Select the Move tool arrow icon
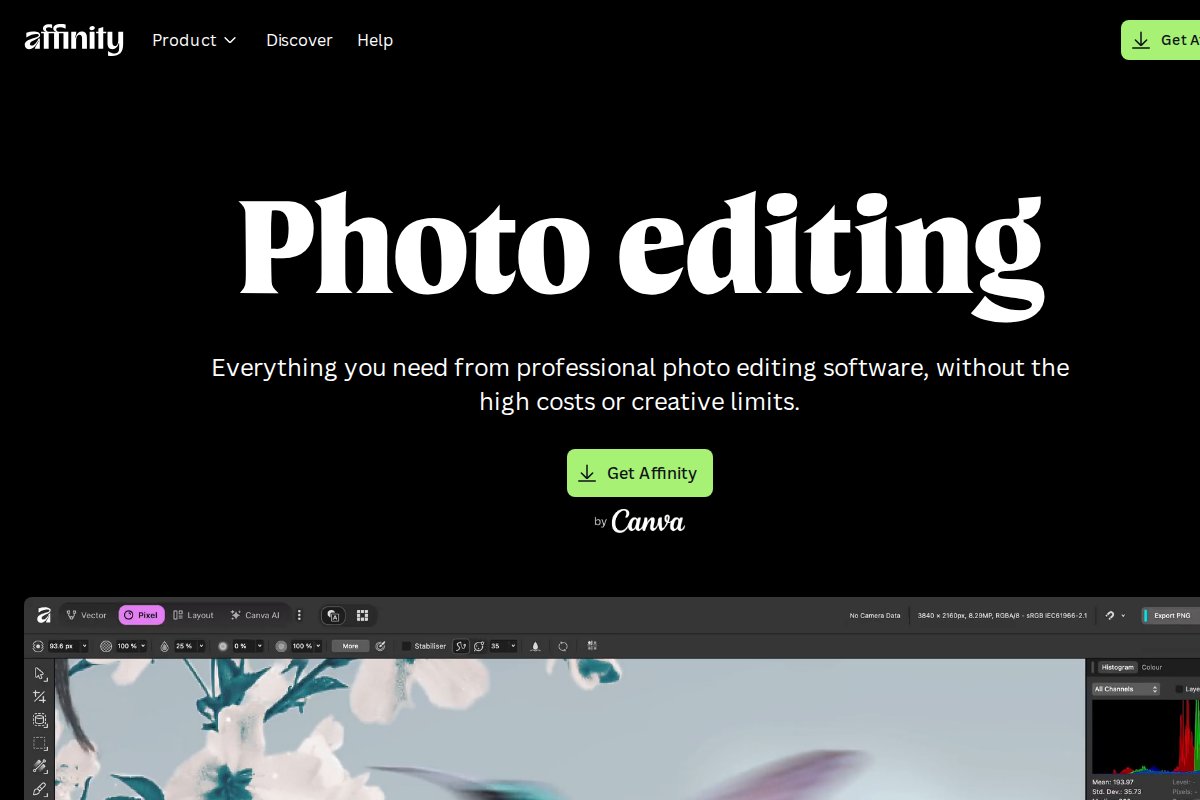Viewport: 1200px width, 800px height. pyautogui.click(x=40, y=673)
